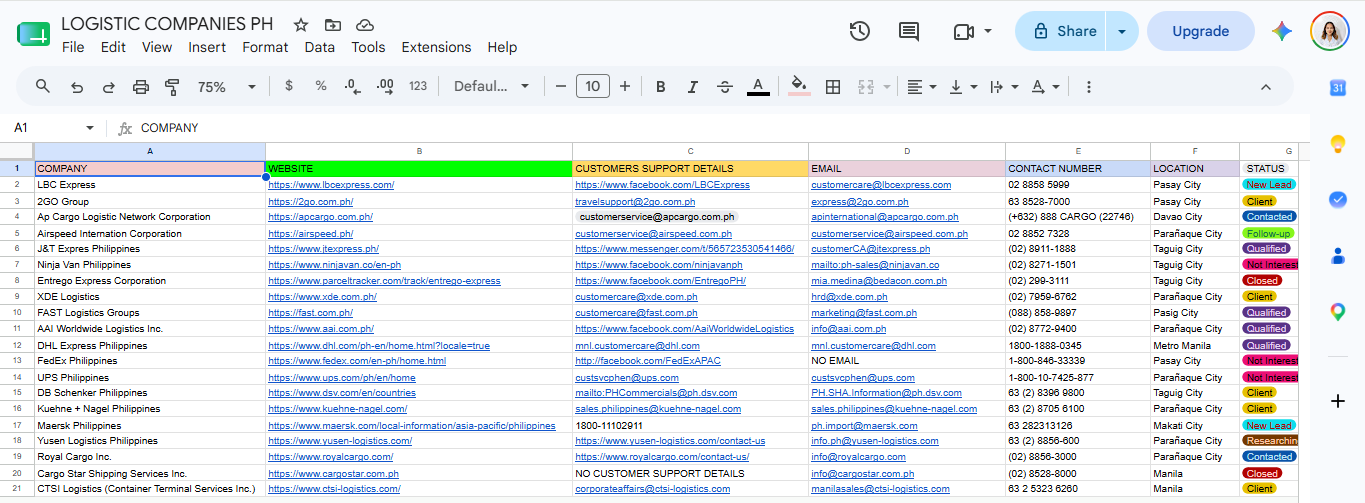Click the Upgrade button
Image resolution: width=1365 pixels, height=503 pixels.
(1200, 31)
